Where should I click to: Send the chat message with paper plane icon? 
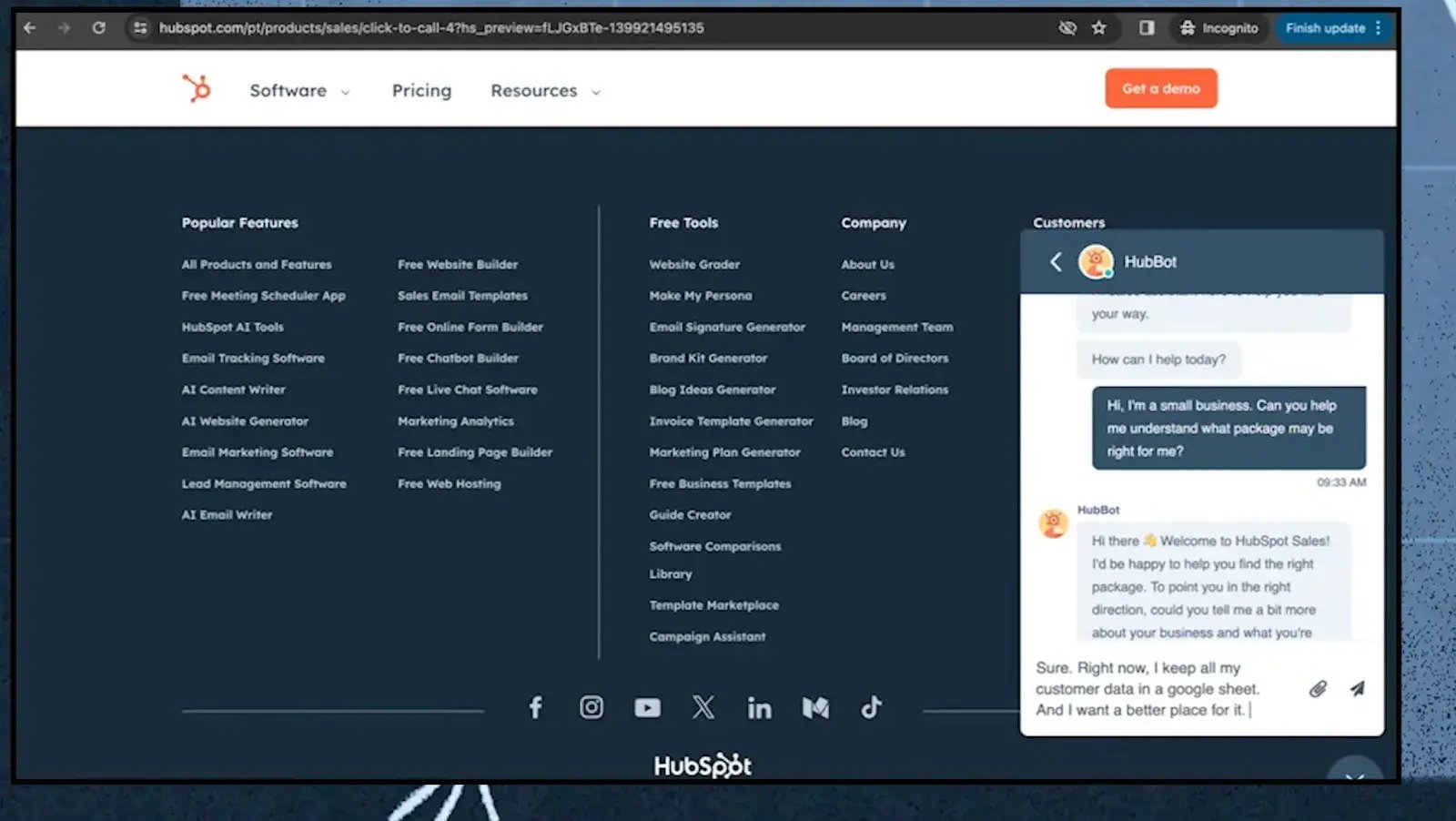coord(1357,688)
